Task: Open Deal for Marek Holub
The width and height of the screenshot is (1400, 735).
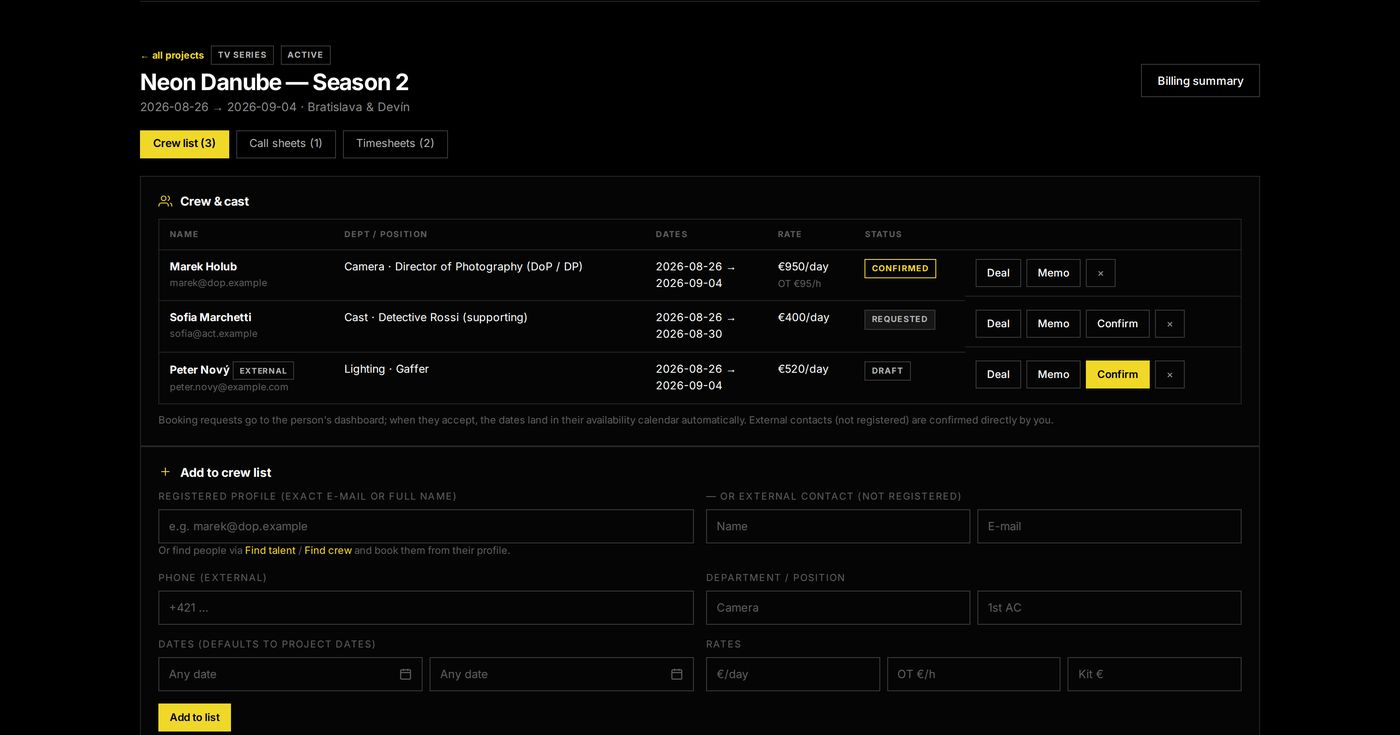Action: (x=998, y=273)
